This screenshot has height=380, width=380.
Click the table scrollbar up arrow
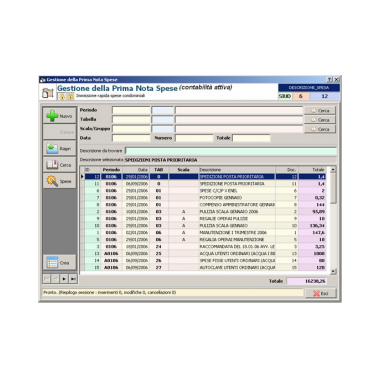pos(333,170)
